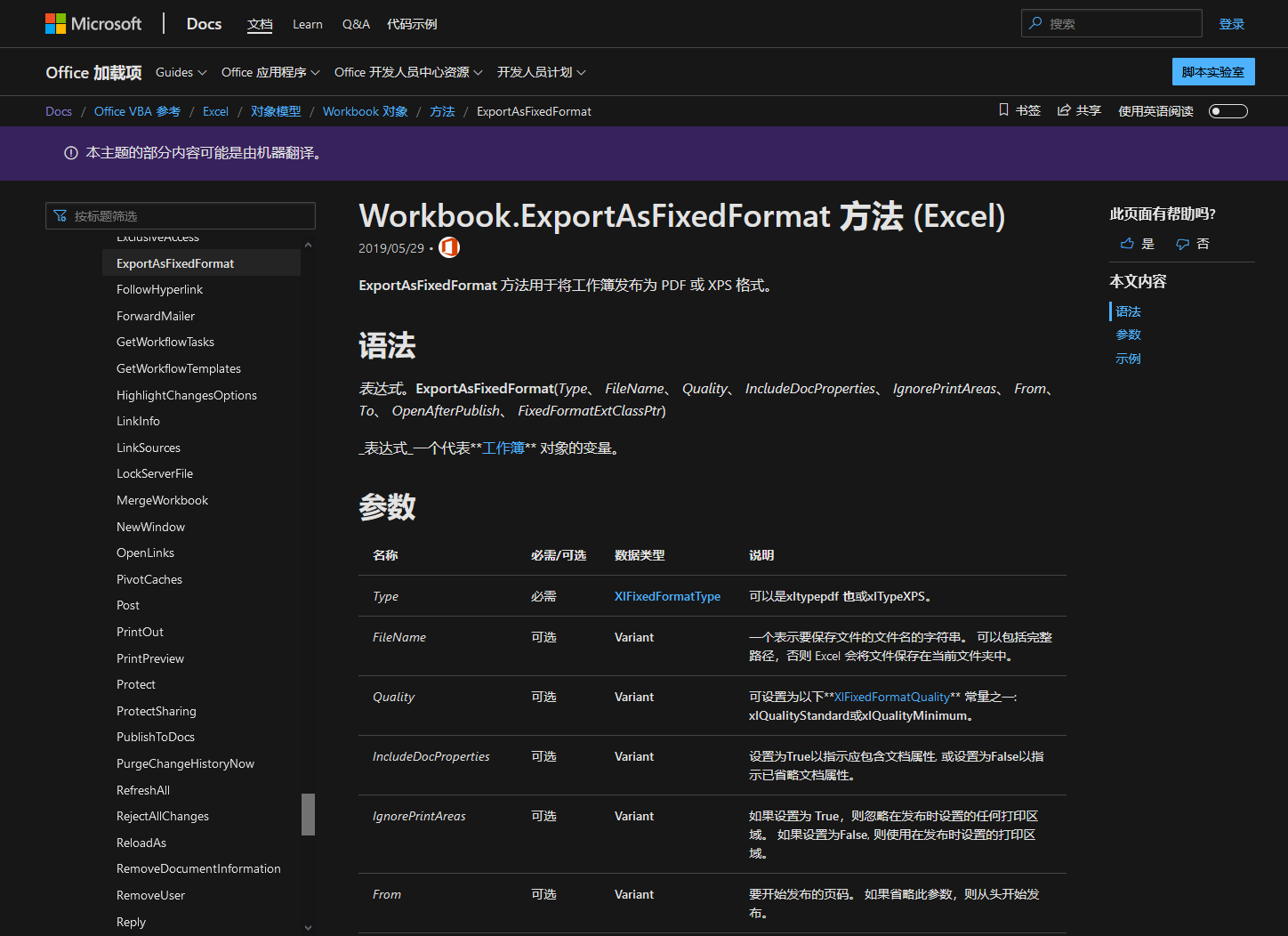Click the Office contributor avatar icon
This screenshot has width=1288, height=936.
tap(449, 247)
